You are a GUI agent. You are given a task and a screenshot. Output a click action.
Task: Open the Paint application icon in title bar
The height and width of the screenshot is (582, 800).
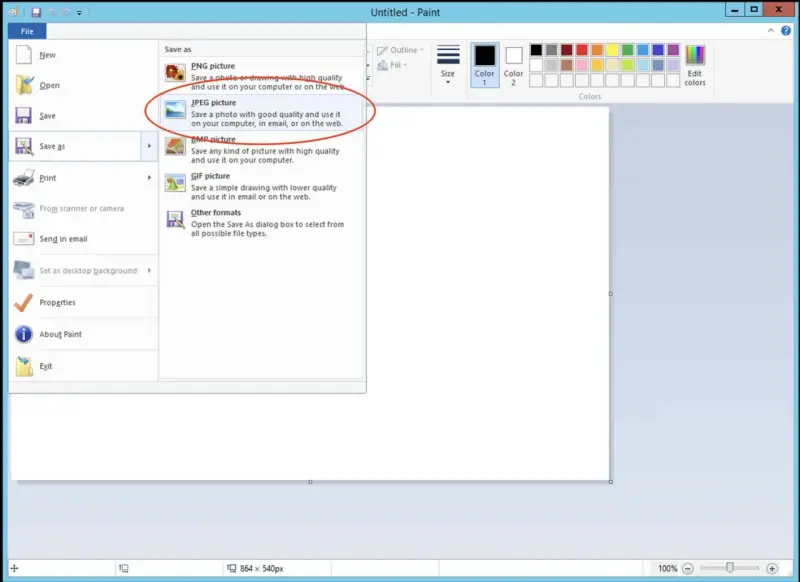click(x=14, y=12)
